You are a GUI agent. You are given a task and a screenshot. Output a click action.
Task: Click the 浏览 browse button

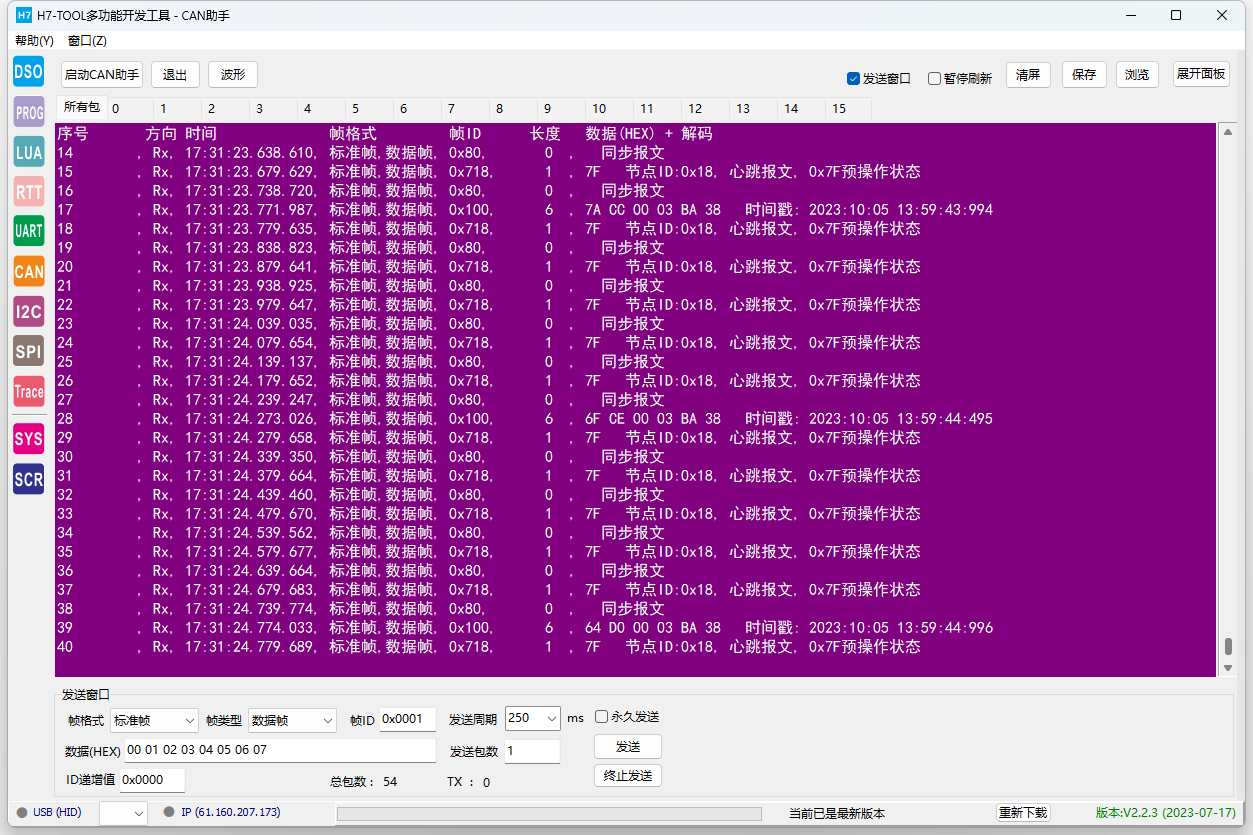click(1137, 74)
